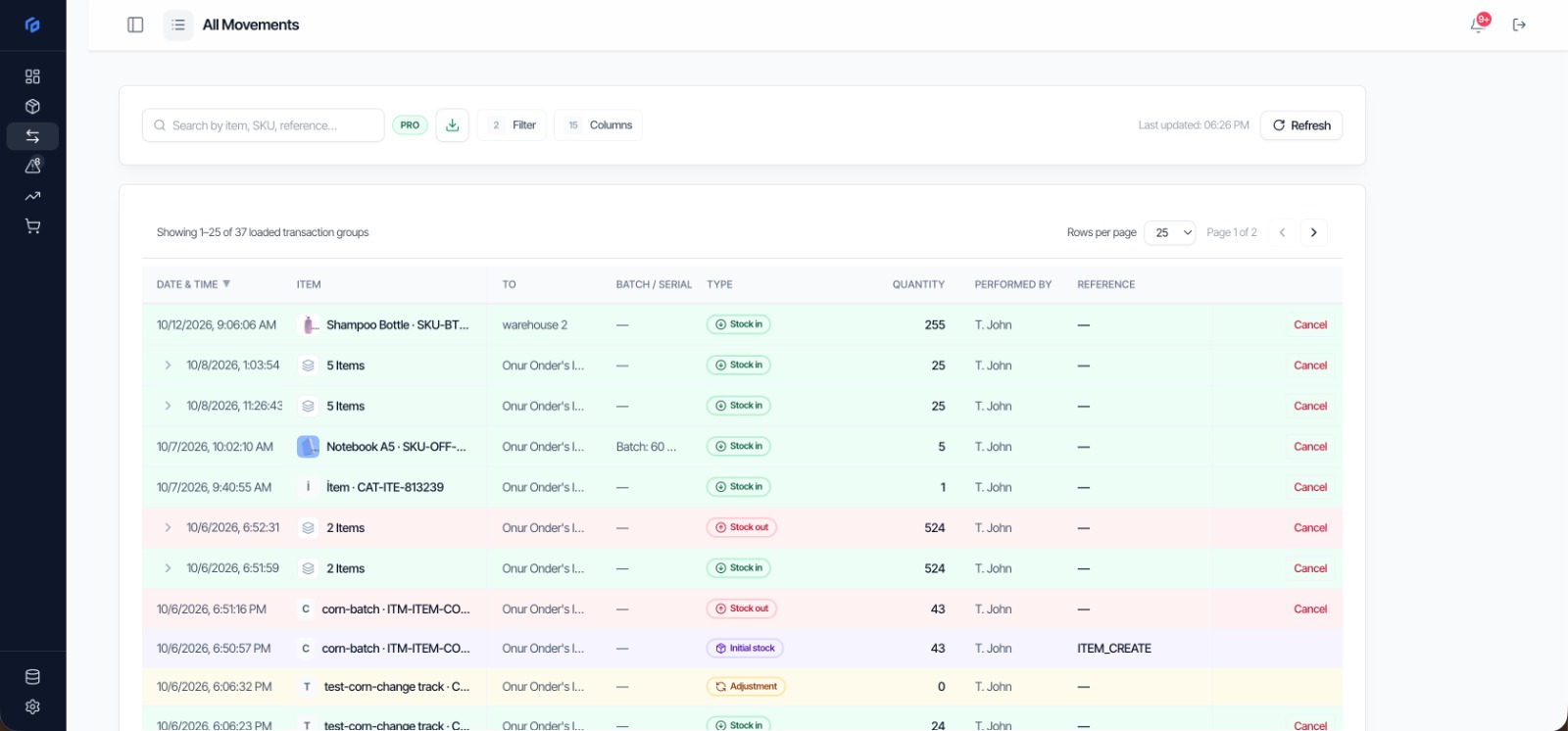Image resolution: width=1568 pixels, height=731 pixels.
Task: Open the Filter options
Action: (x=512, y=125)
